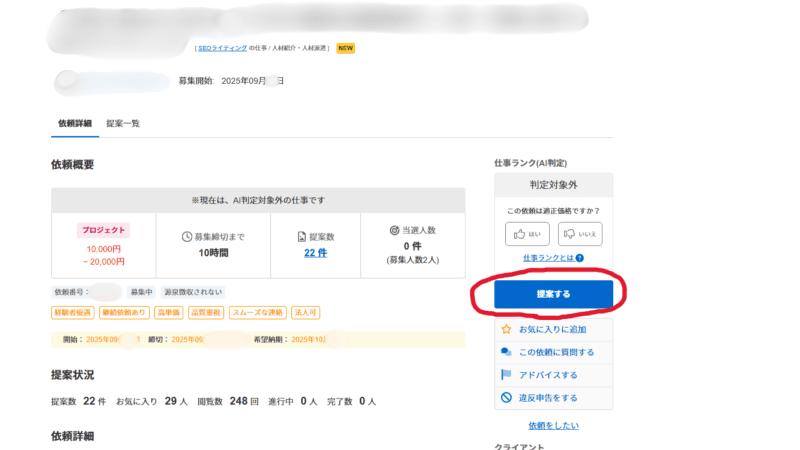The height and width of the screenshot is (450, 800).
Task: Click the 源泉徴収されない badge
Action: pos(193,292)
